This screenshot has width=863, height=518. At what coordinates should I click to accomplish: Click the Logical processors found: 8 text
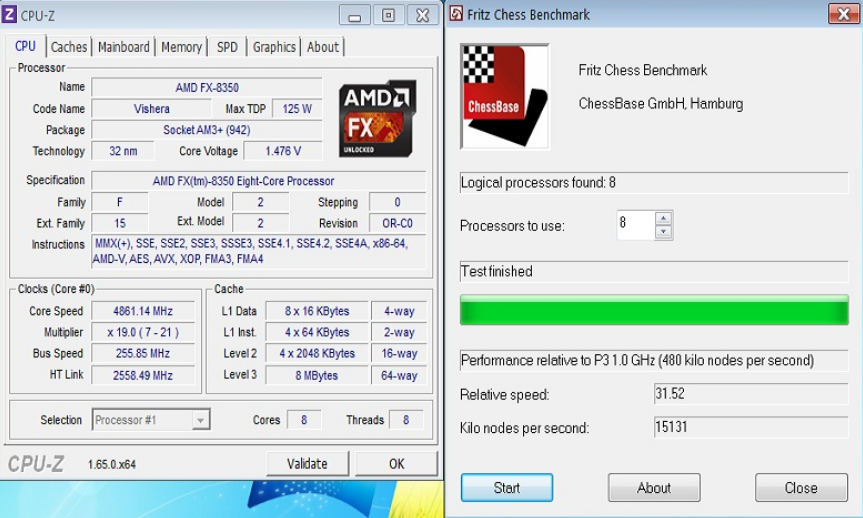coord(538,183)
